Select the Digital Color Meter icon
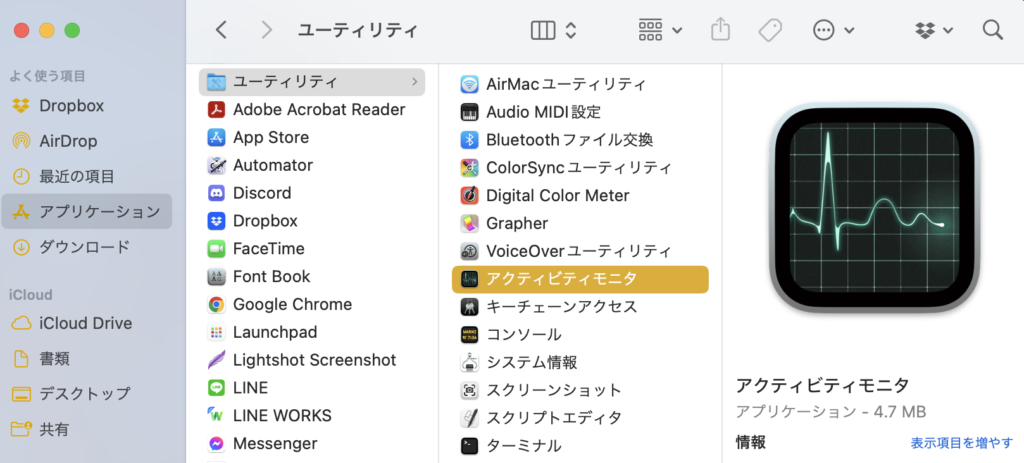Screen dimensions: 1024x463 tap(469, 196)
